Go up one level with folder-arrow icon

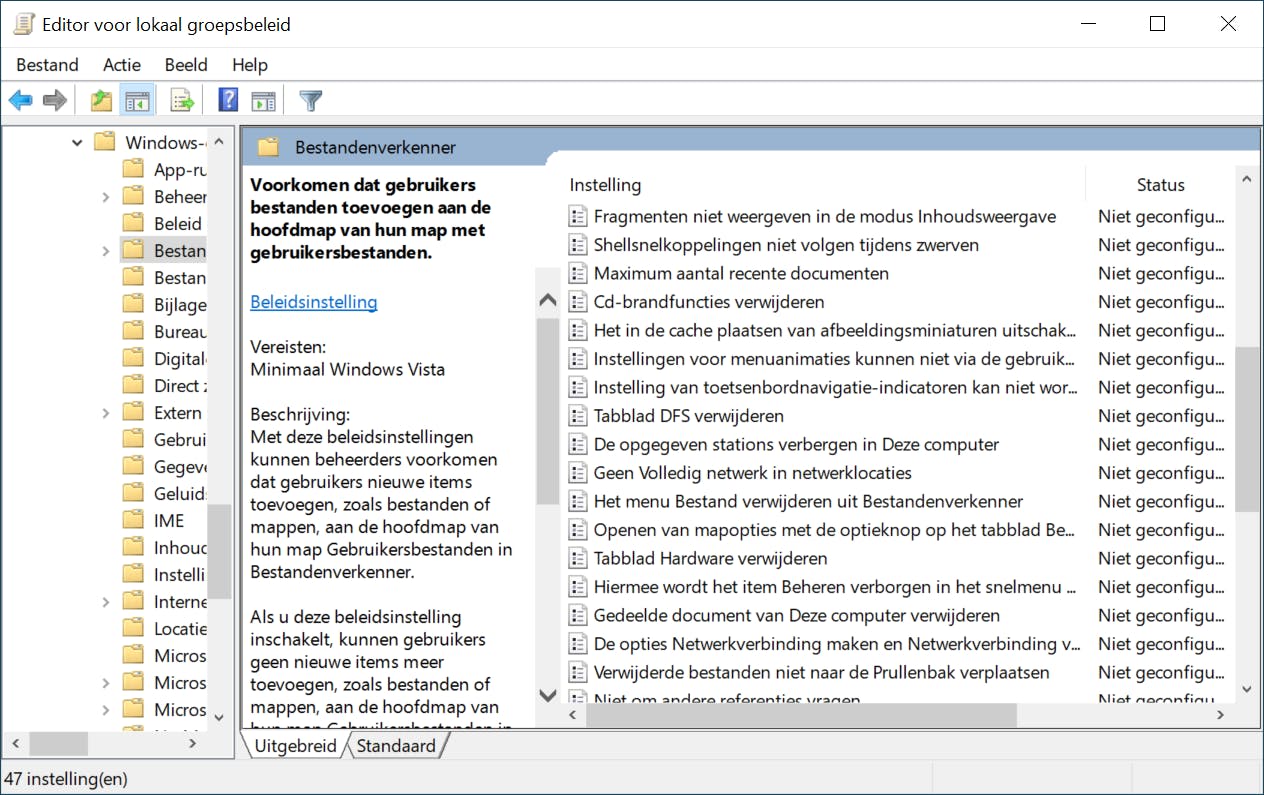(x=101, y=100)
